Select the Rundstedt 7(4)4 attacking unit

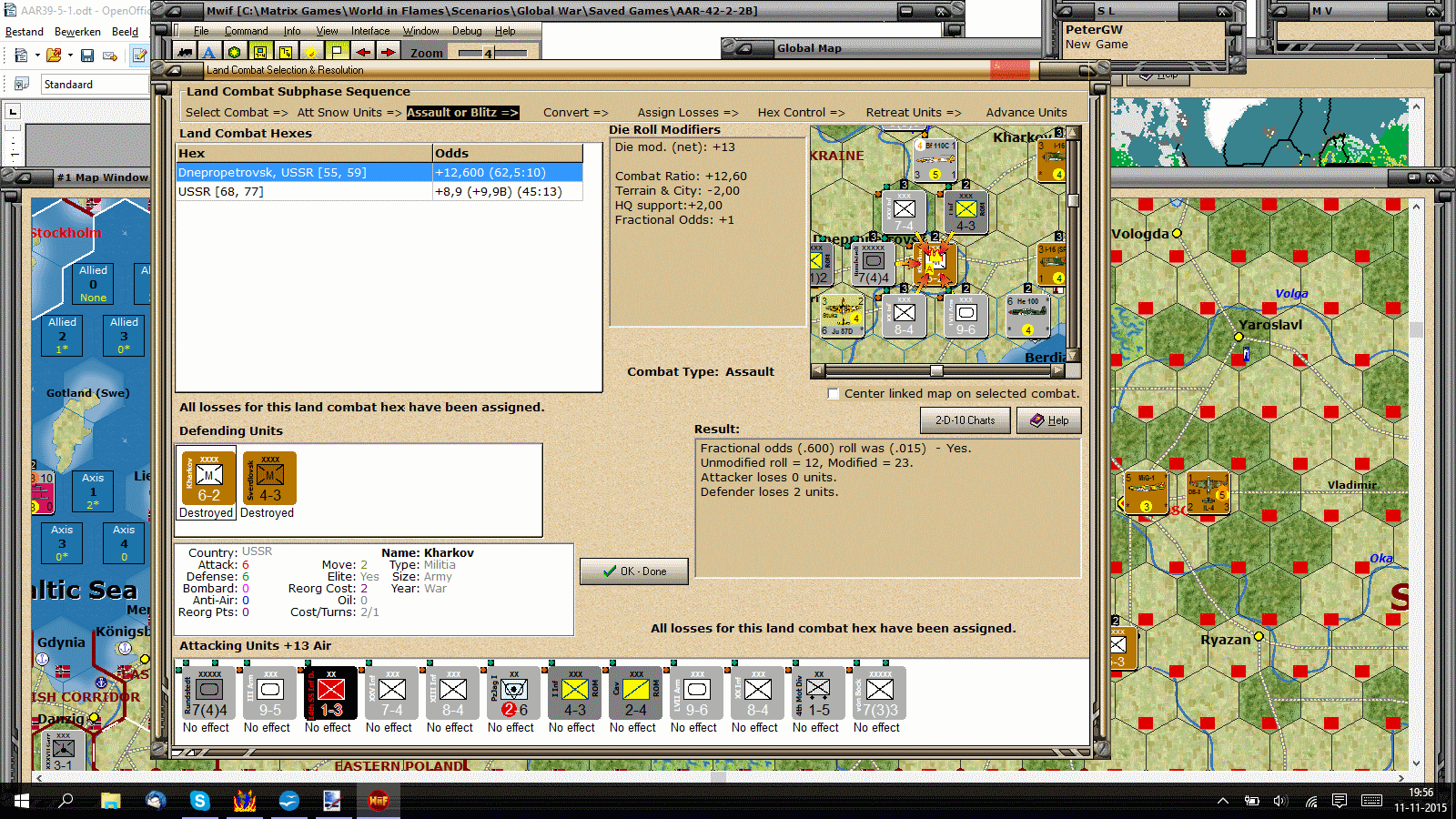tap(208, 693)
